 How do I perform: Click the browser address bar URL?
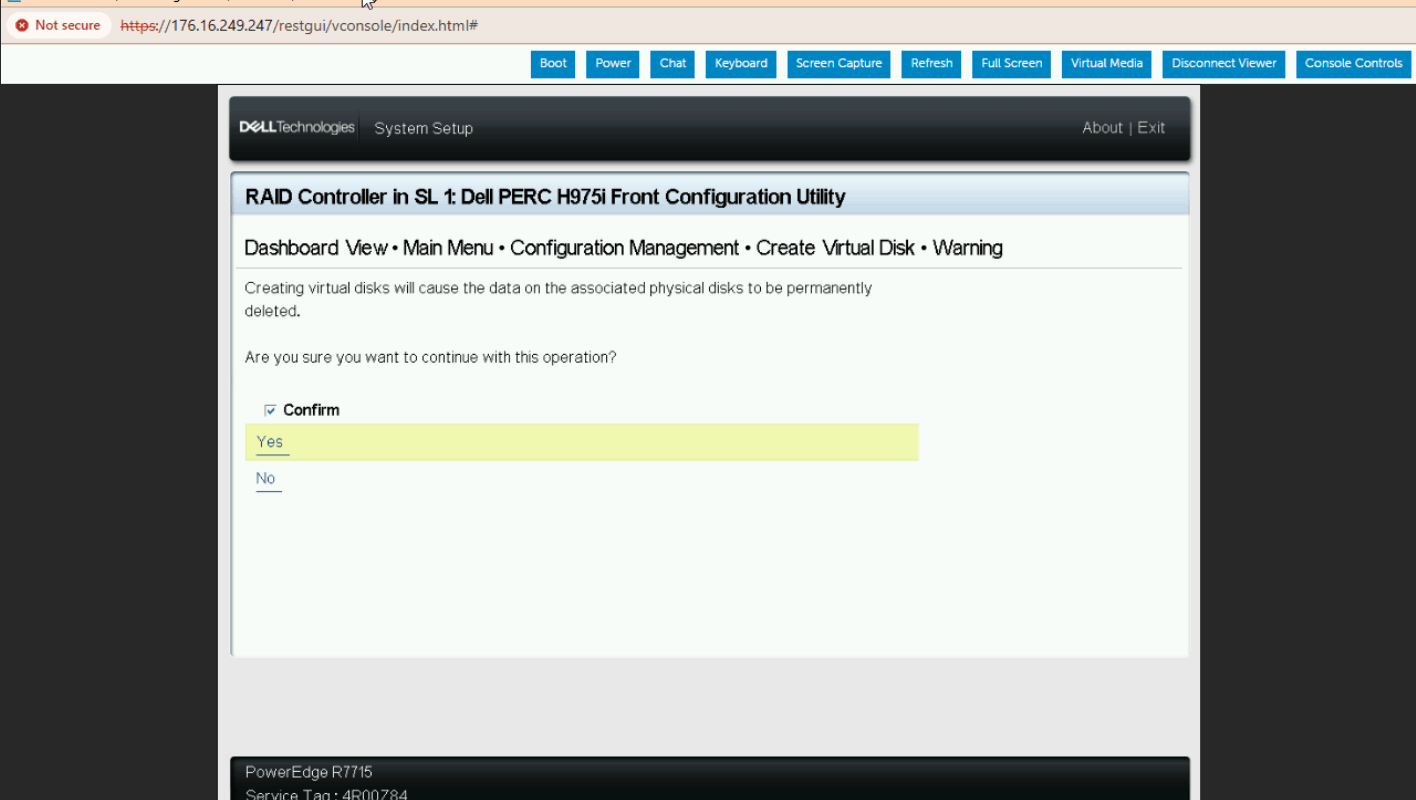tap(300, 25)
